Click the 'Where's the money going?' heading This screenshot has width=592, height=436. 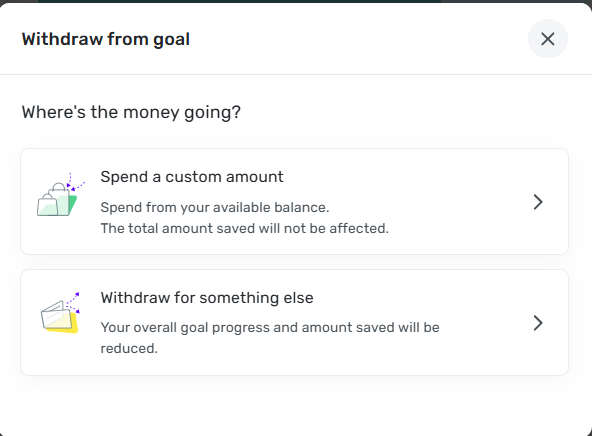131,112
